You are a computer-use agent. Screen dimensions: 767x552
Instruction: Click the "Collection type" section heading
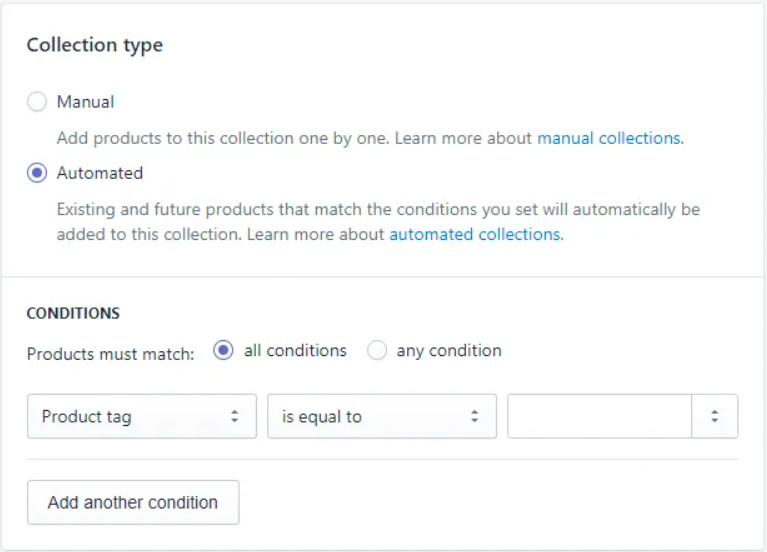(x=95, y=45)
